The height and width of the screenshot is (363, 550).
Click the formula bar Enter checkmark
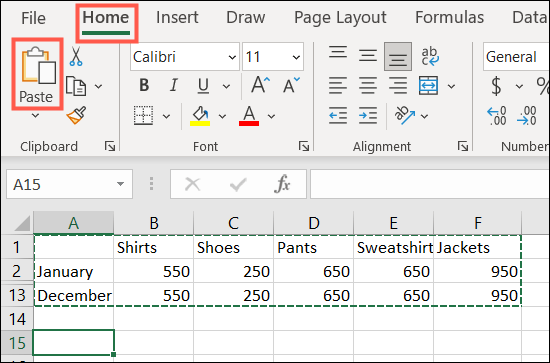click(238, 184)
